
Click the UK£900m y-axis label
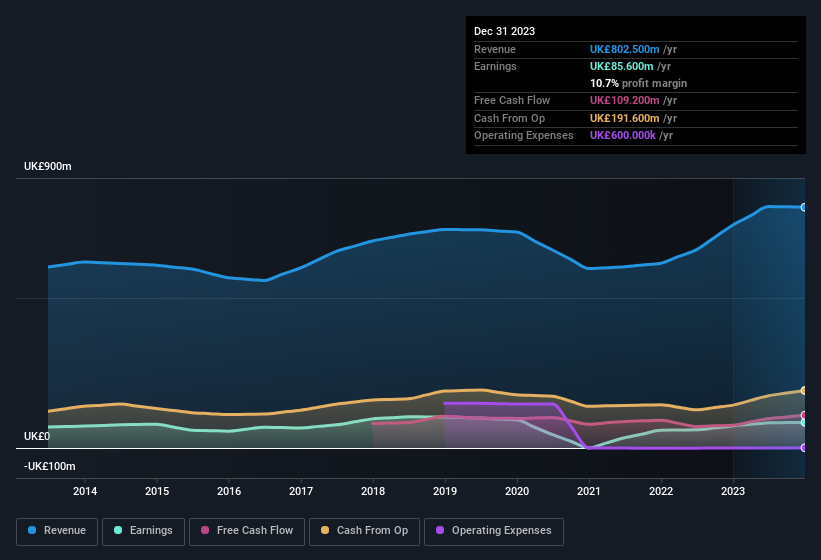click(x=48, y=166)
